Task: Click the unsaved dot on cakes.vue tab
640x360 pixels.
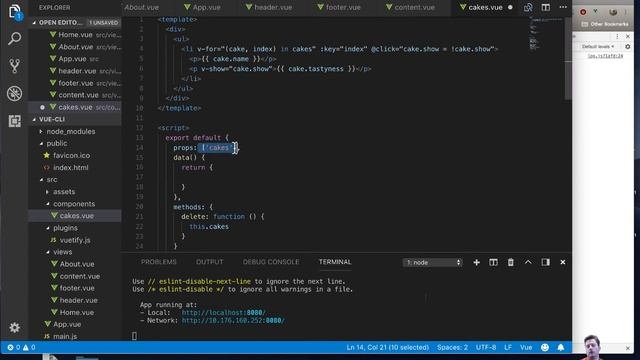Action: coord(510,7)
